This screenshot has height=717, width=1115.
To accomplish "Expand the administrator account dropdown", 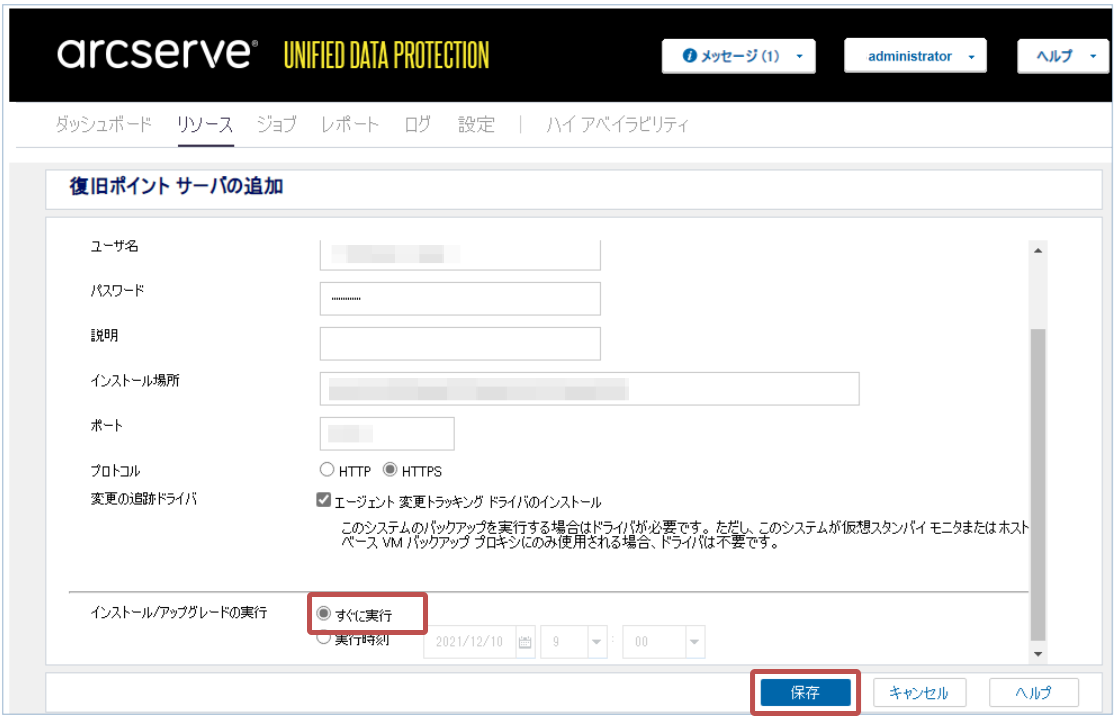I will (915, 56).
